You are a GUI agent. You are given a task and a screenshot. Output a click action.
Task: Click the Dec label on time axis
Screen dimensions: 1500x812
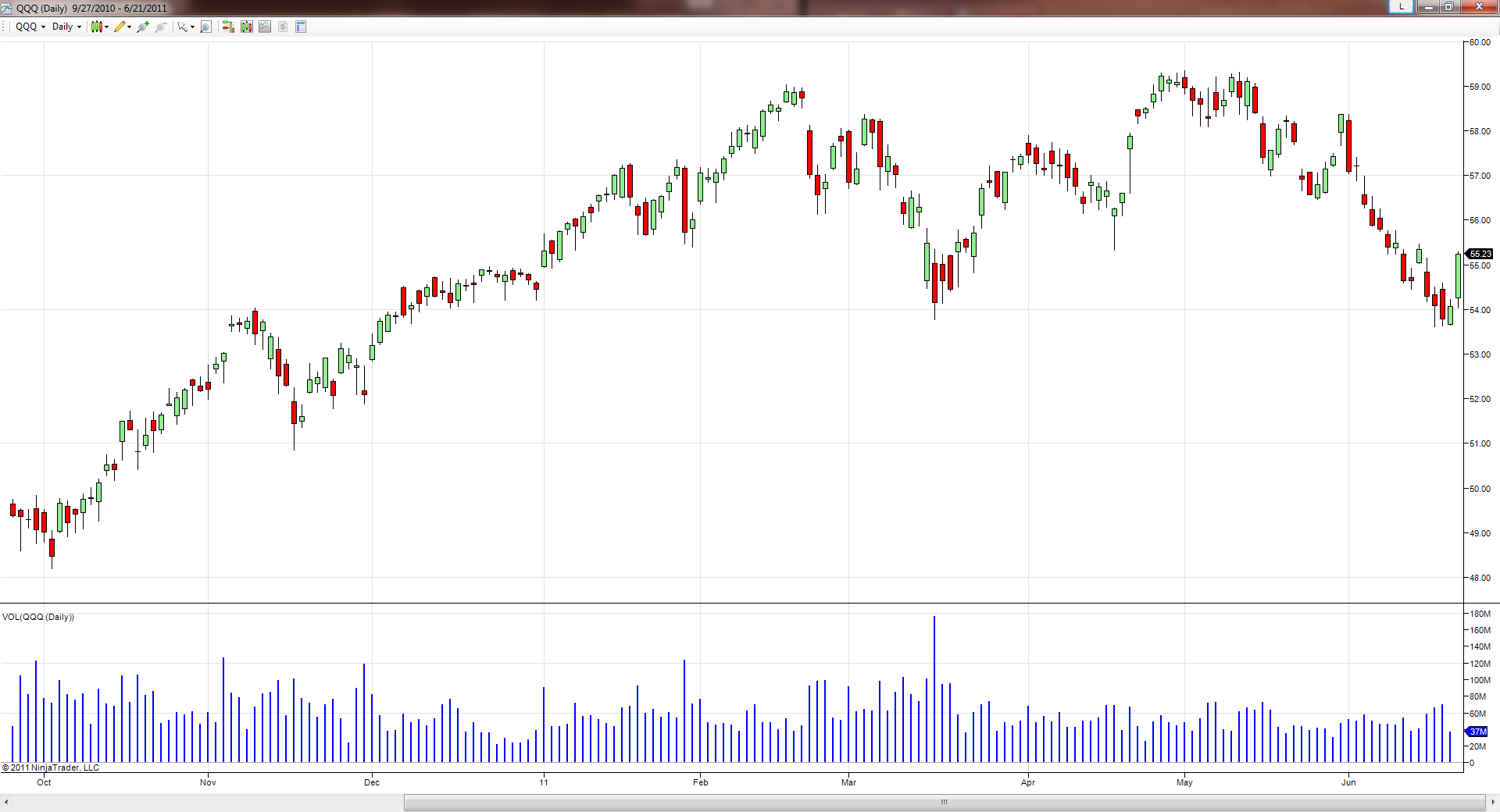point(372,782)
